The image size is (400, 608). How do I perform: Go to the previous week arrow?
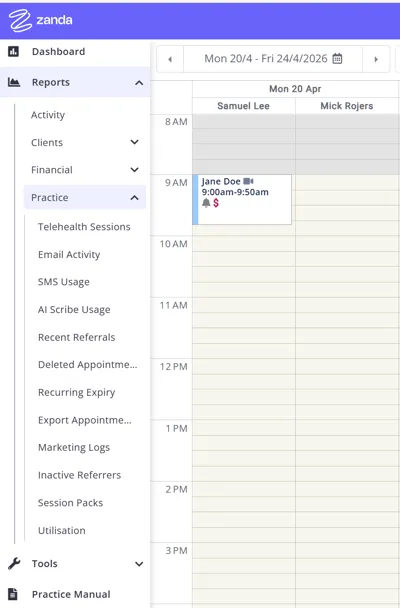(170, 59)
